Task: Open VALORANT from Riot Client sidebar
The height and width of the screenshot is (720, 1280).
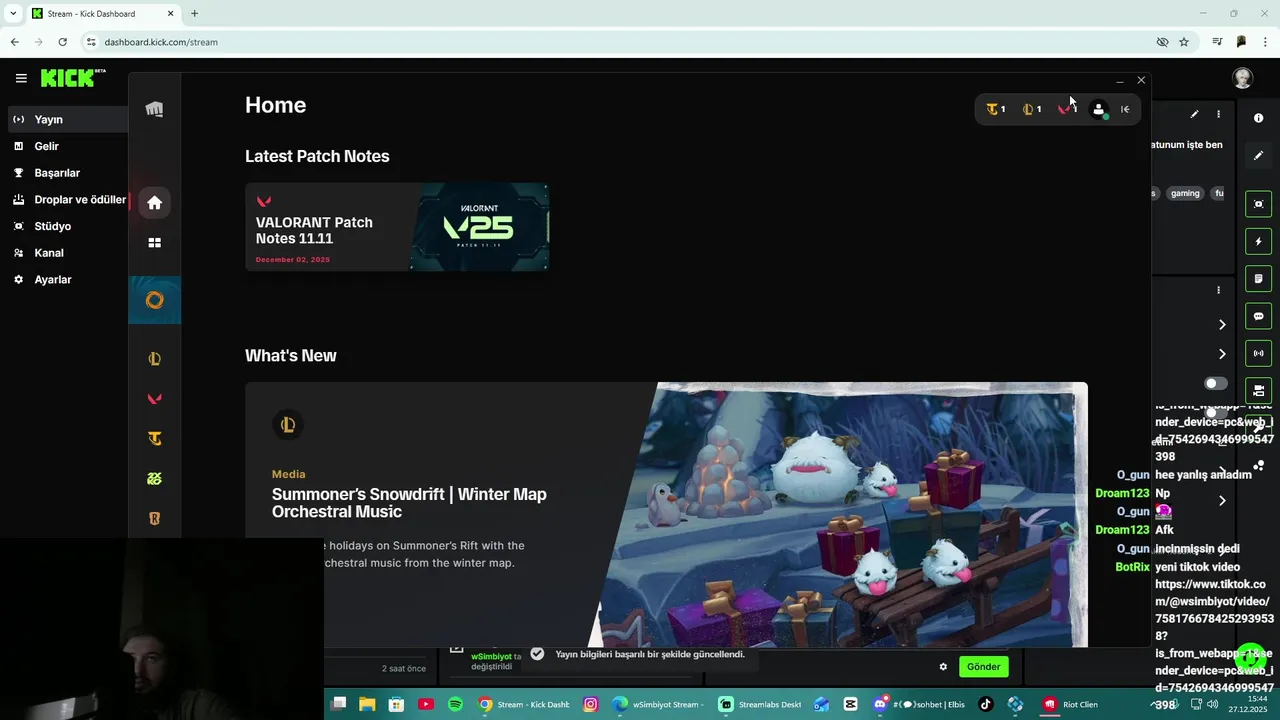Action: coord(154,399)
